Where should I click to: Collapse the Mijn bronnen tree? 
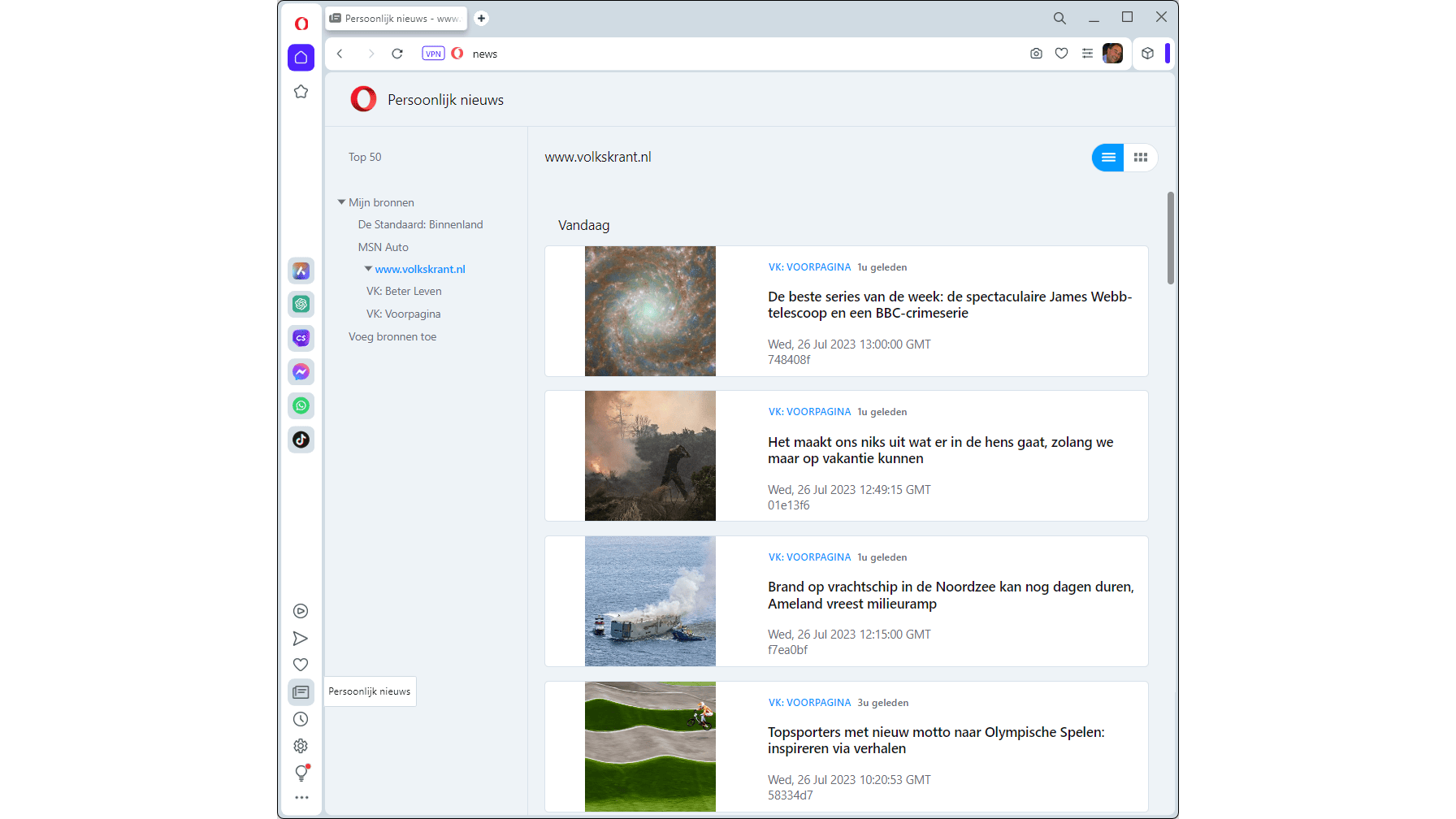pos(342,202)
